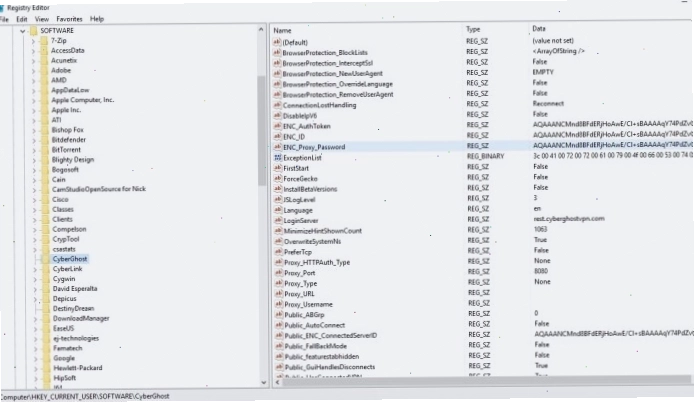Expand the Classes key
Viewport: 694px width, 403px height.
(x=35, y=210)
